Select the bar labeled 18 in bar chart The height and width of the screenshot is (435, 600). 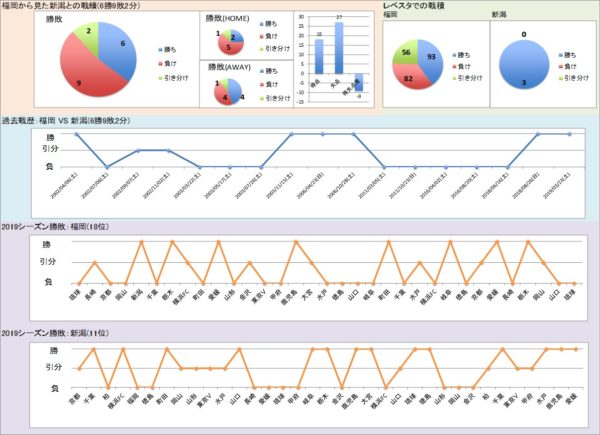point(319,56)
